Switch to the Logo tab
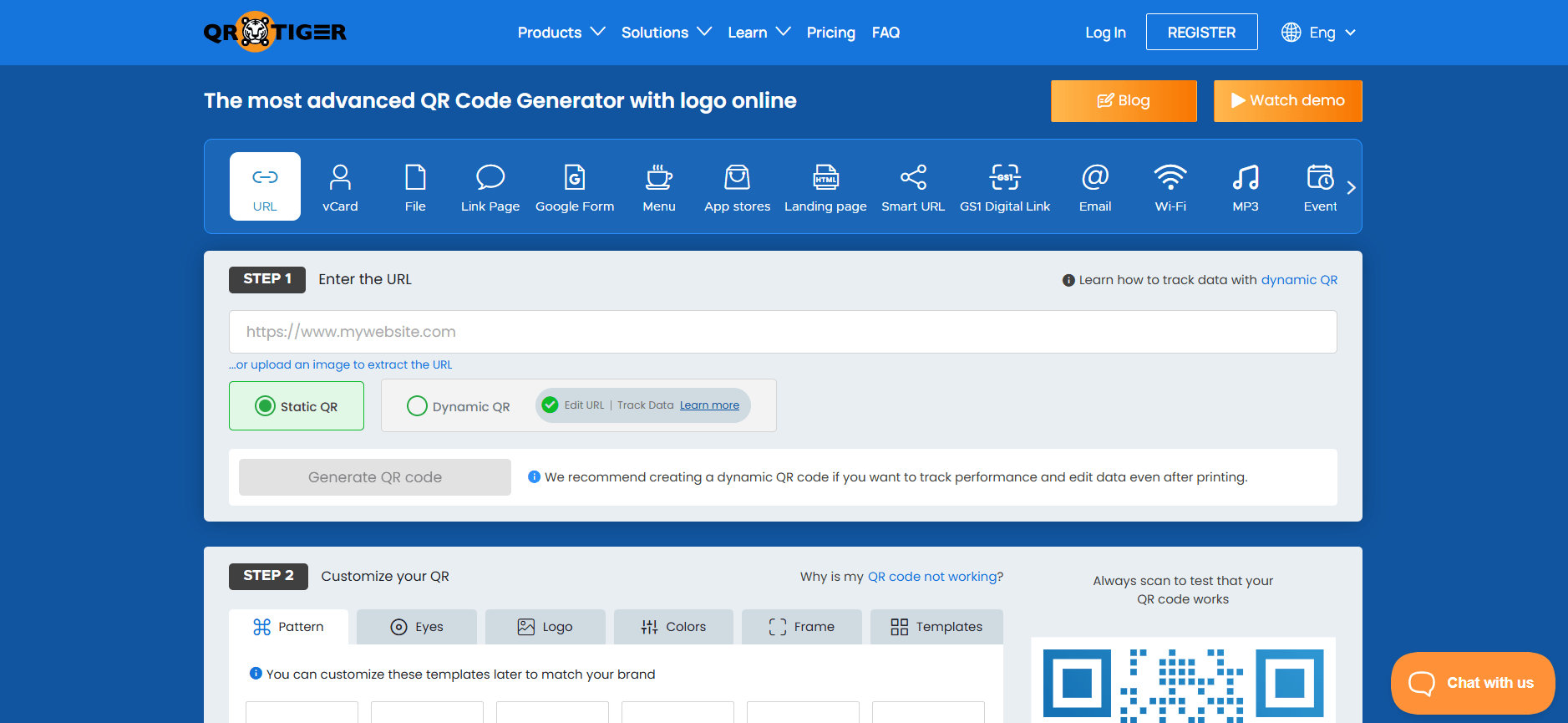 [x=545, y=627]
